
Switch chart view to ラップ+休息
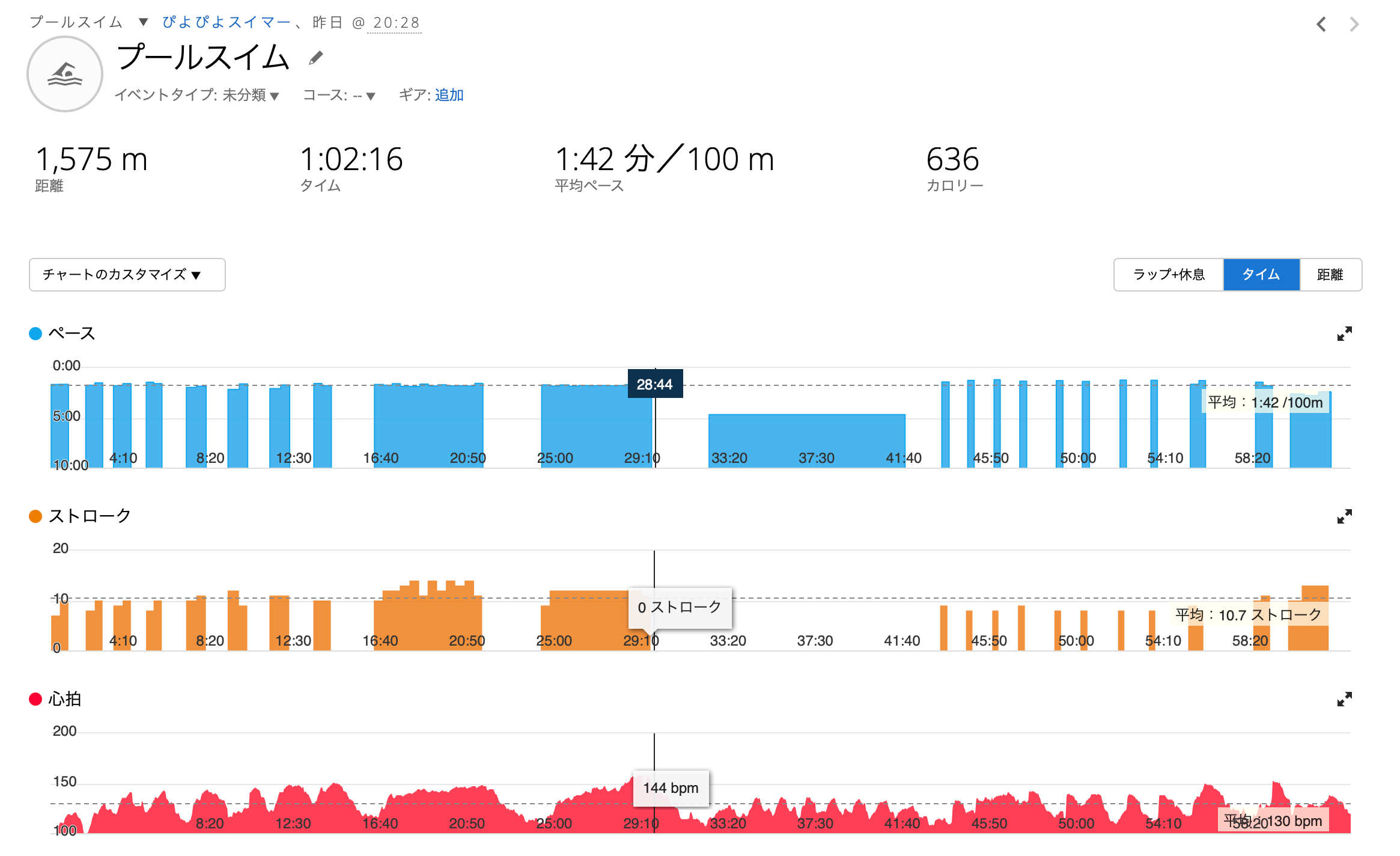pyautogui.click(x=1168, y=275)
